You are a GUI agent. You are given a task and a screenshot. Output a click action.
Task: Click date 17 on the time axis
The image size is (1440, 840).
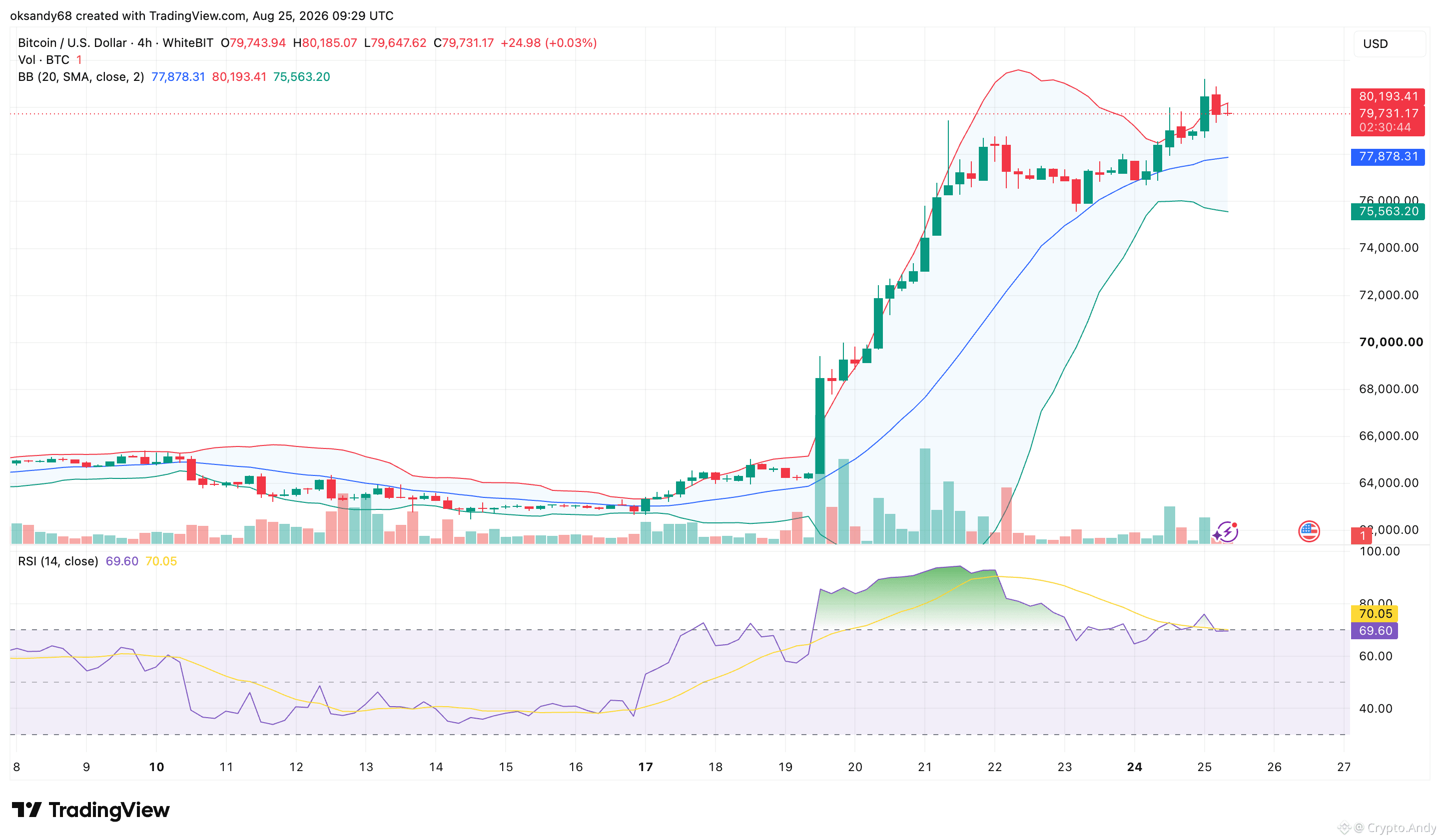coord(645,767)
